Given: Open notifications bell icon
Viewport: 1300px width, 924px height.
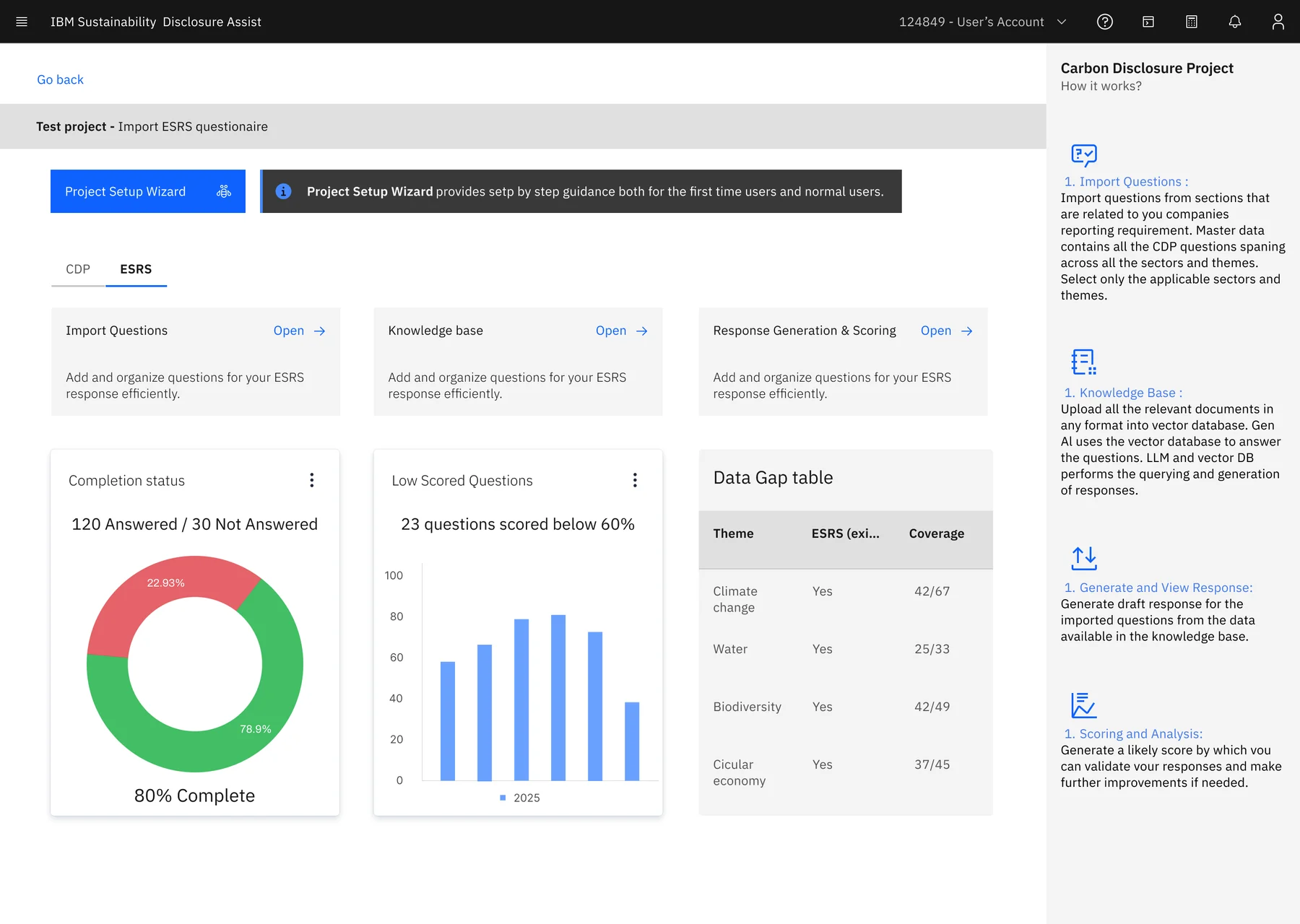Looking at the screenshot, I should click(x=1234, y=22).
